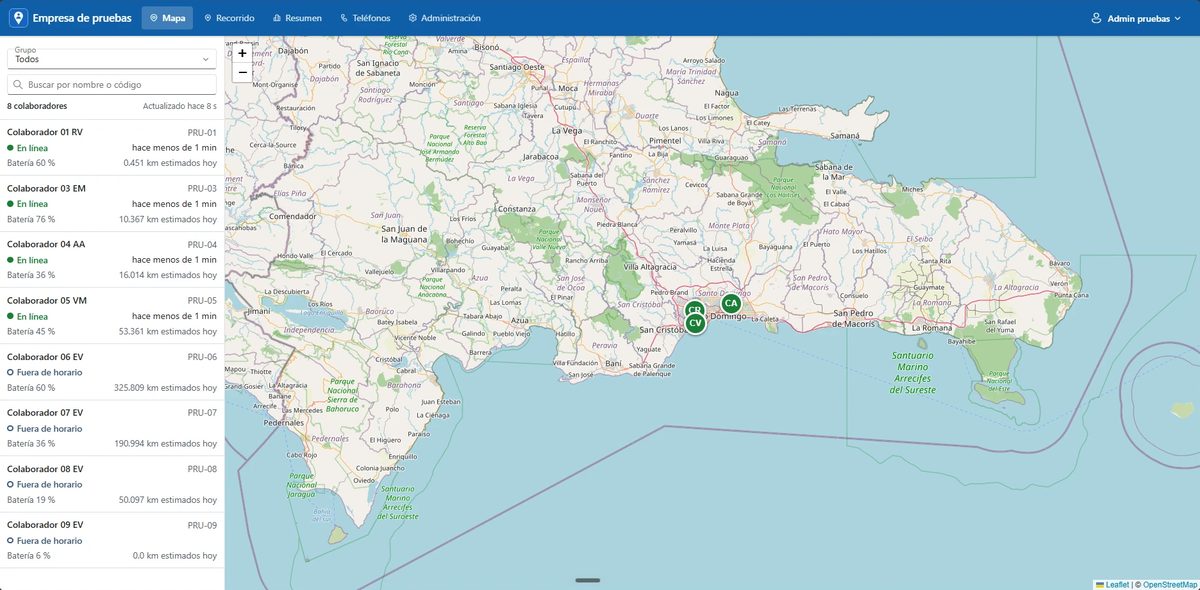Click the PRU-01 code label

pos(202,132)
